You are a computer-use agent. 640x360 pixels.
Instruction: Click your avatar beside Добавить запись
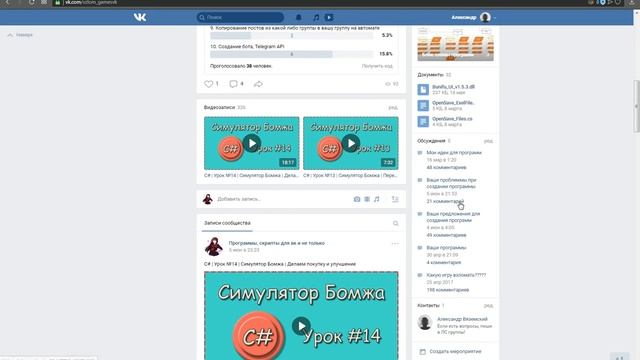208,199
